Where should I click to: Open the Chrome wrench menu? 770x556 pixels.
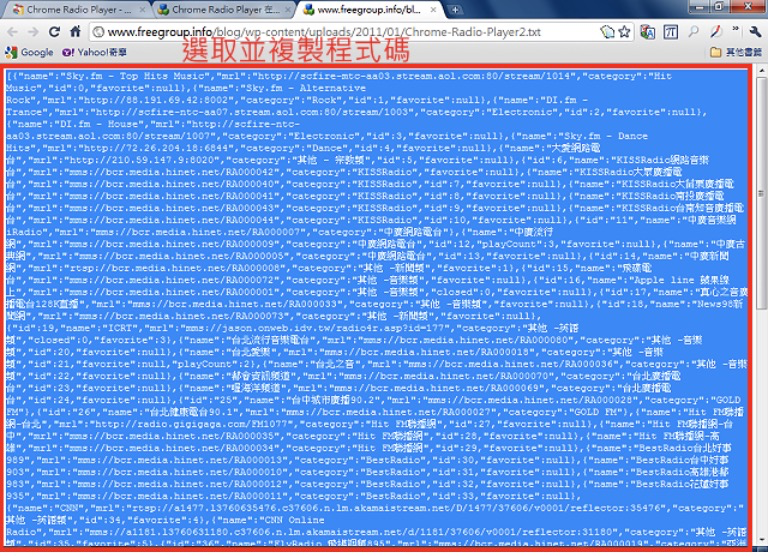click(x=755, y=32)
